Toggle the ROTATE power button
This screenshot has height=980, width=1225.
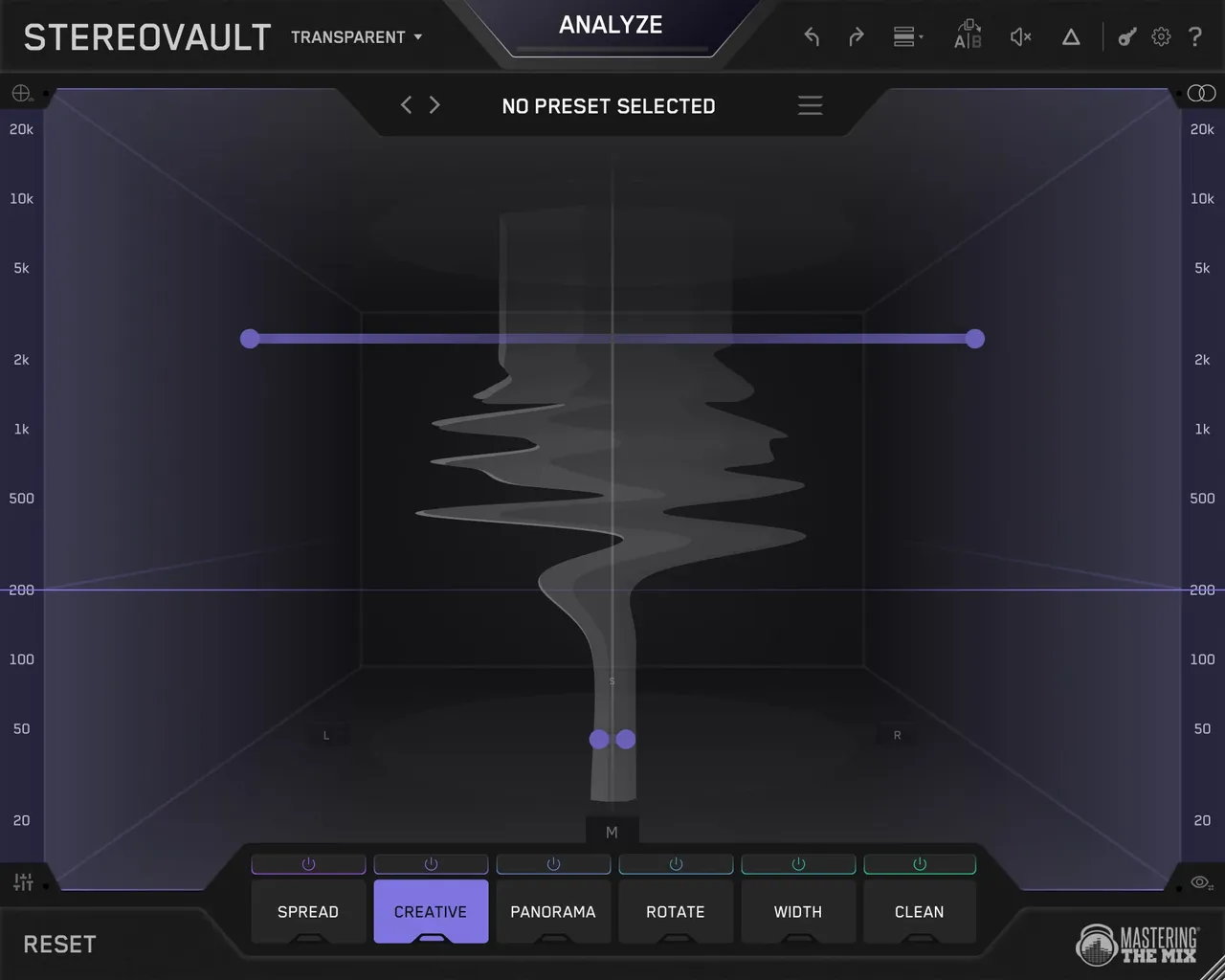coord(676,864)
